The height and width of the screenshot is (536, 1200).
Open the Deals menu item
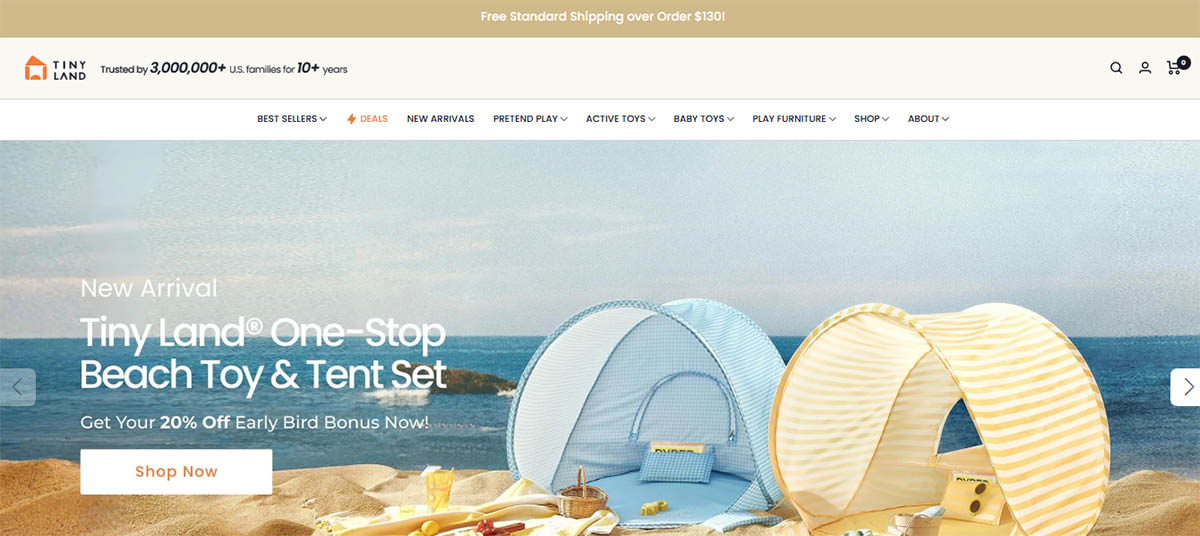pos(367,119)
